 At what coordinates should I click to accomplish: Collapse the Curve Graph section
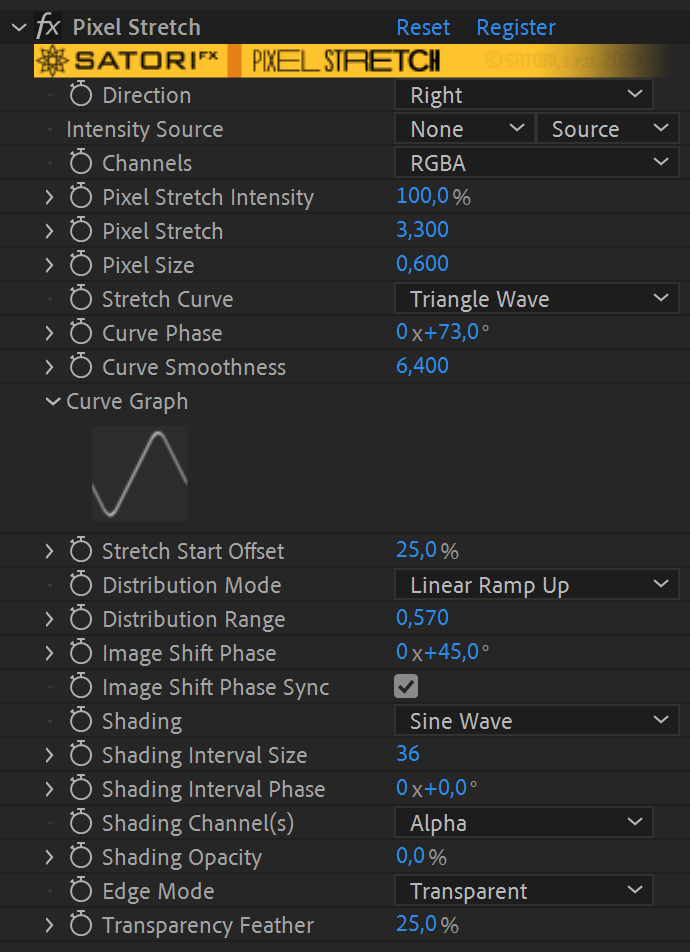pyautogui.click(x=54, y=401)
